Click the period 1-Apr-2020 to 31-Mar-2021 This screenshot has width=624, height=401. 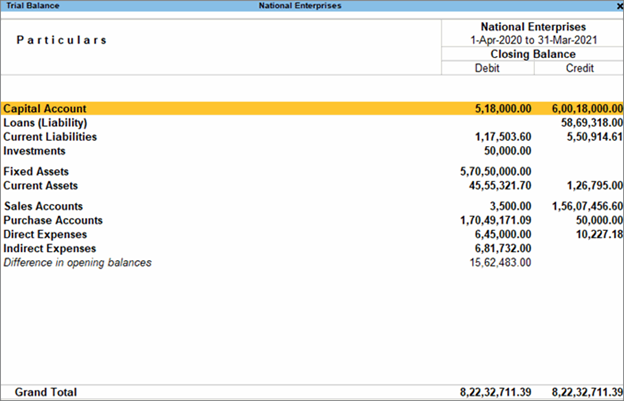pyautogui.click(x=531, y=40)
